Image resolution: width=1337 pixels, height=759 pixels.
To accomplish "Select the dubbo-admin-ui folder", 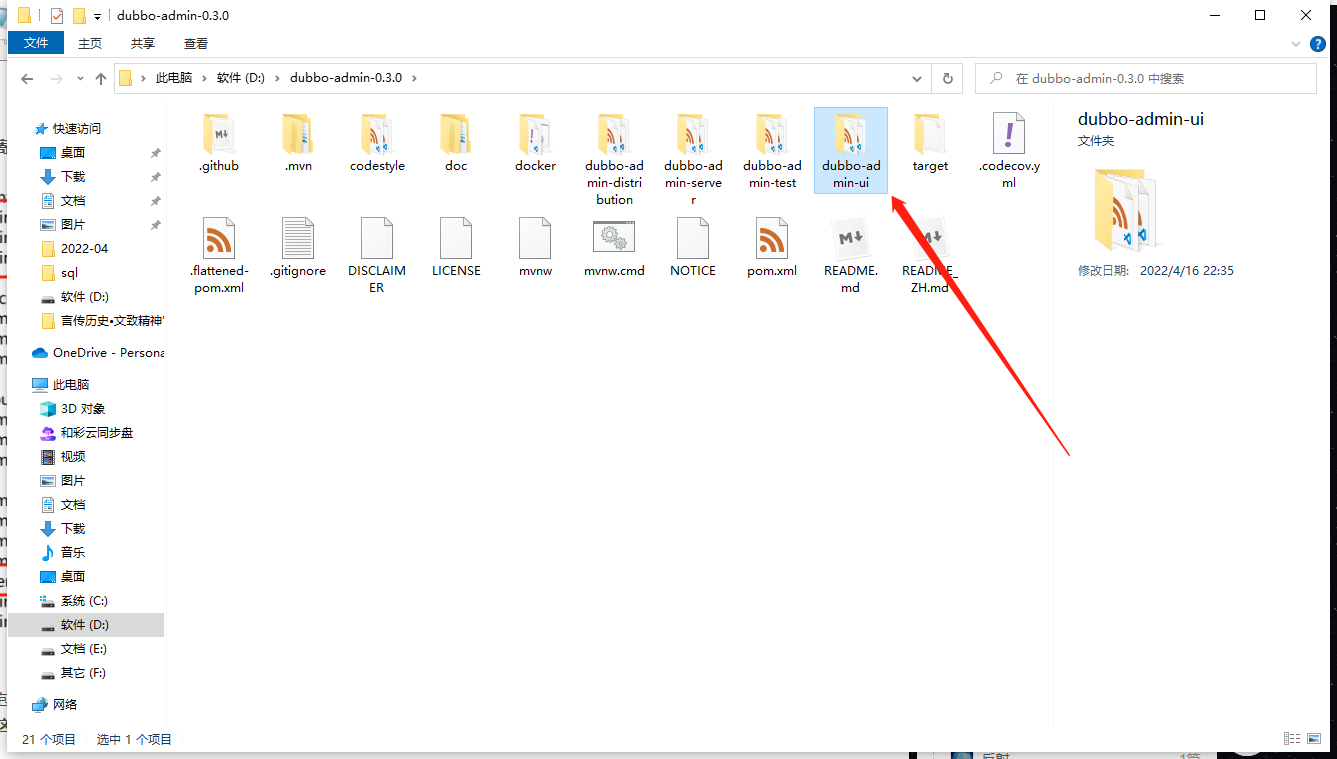I will (x=851, y=150).
